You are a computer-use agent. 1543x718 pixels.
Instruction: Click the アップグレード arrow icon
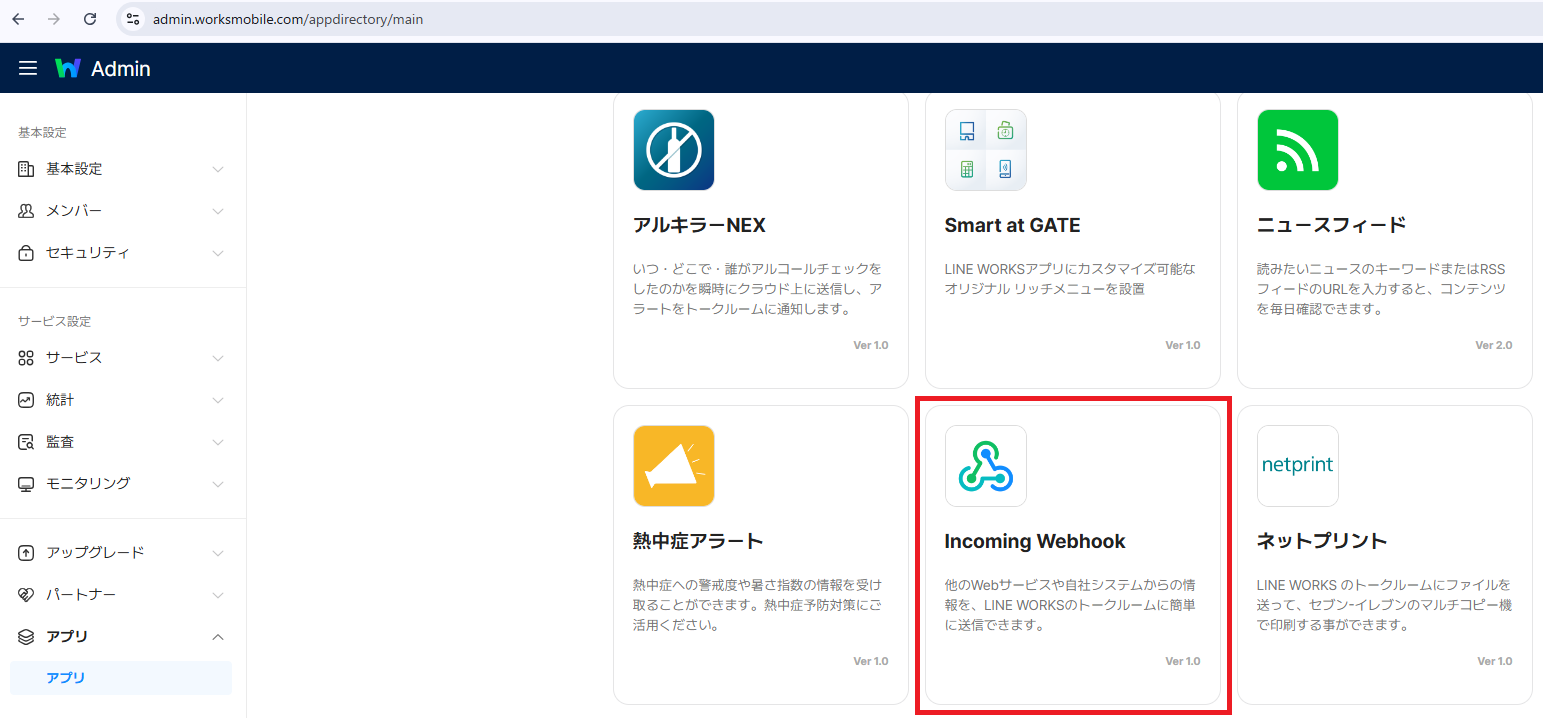tap(26, 553)
